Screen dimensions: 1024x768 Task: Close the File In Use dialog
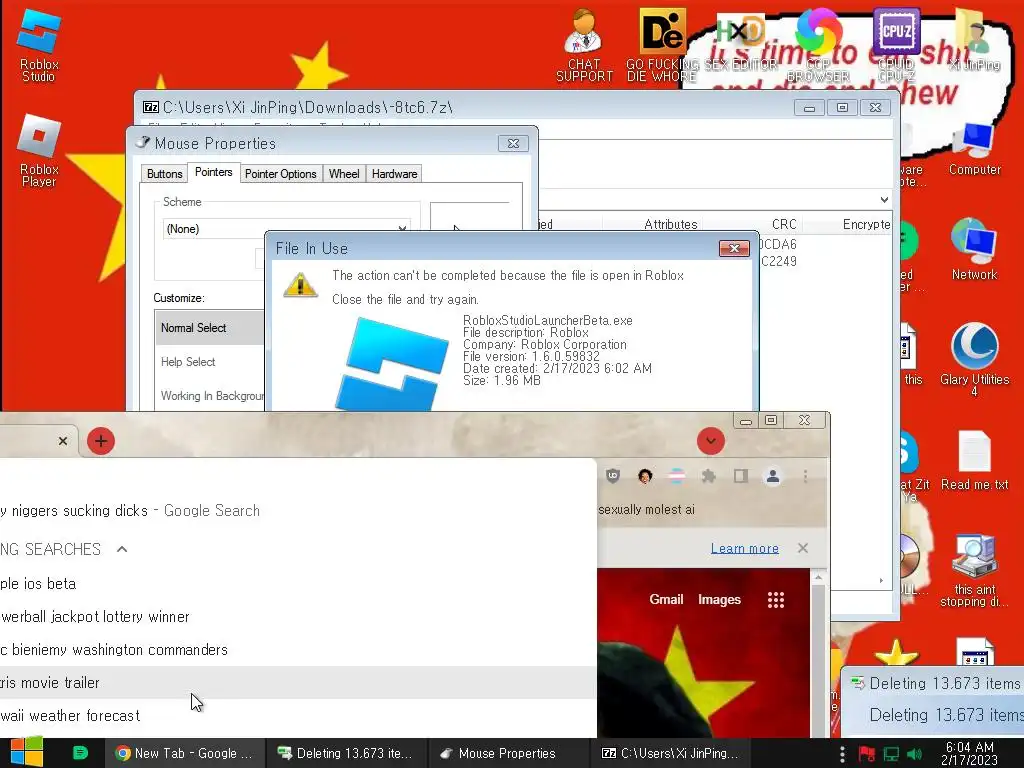click(734, 248)
